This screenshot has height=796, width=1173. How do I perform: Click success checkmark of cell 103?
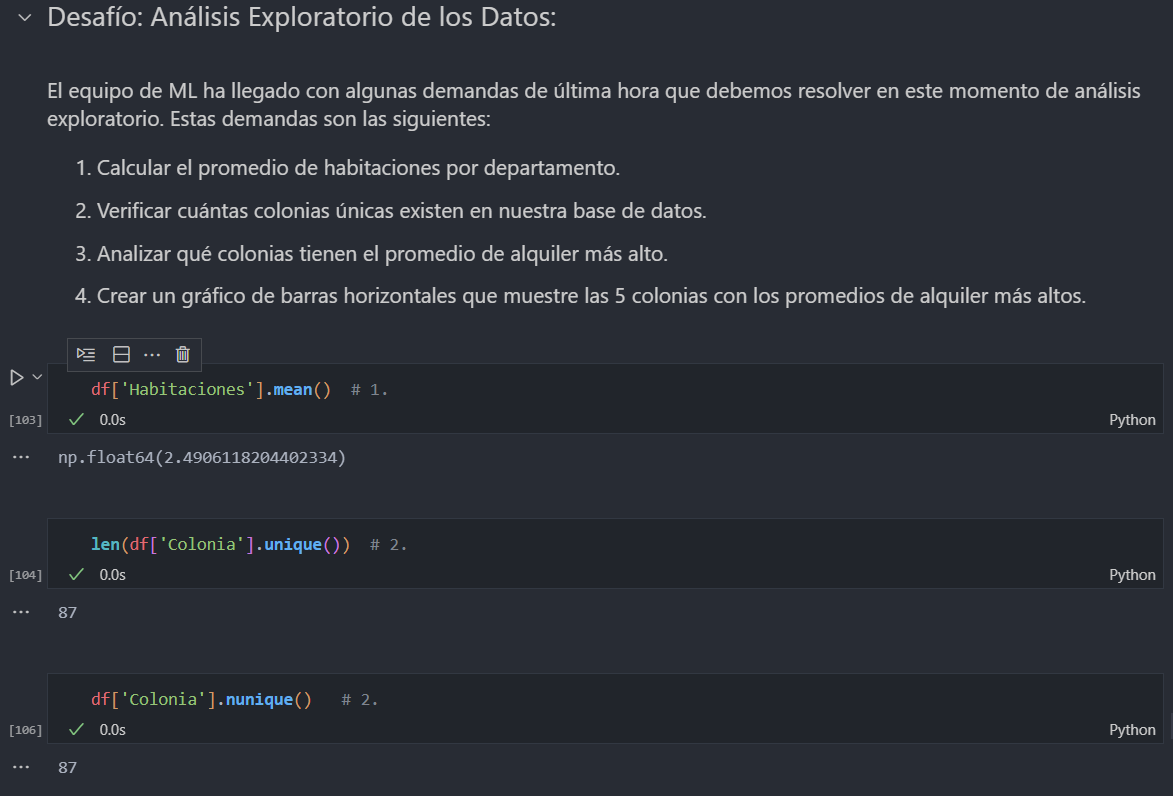76,420
